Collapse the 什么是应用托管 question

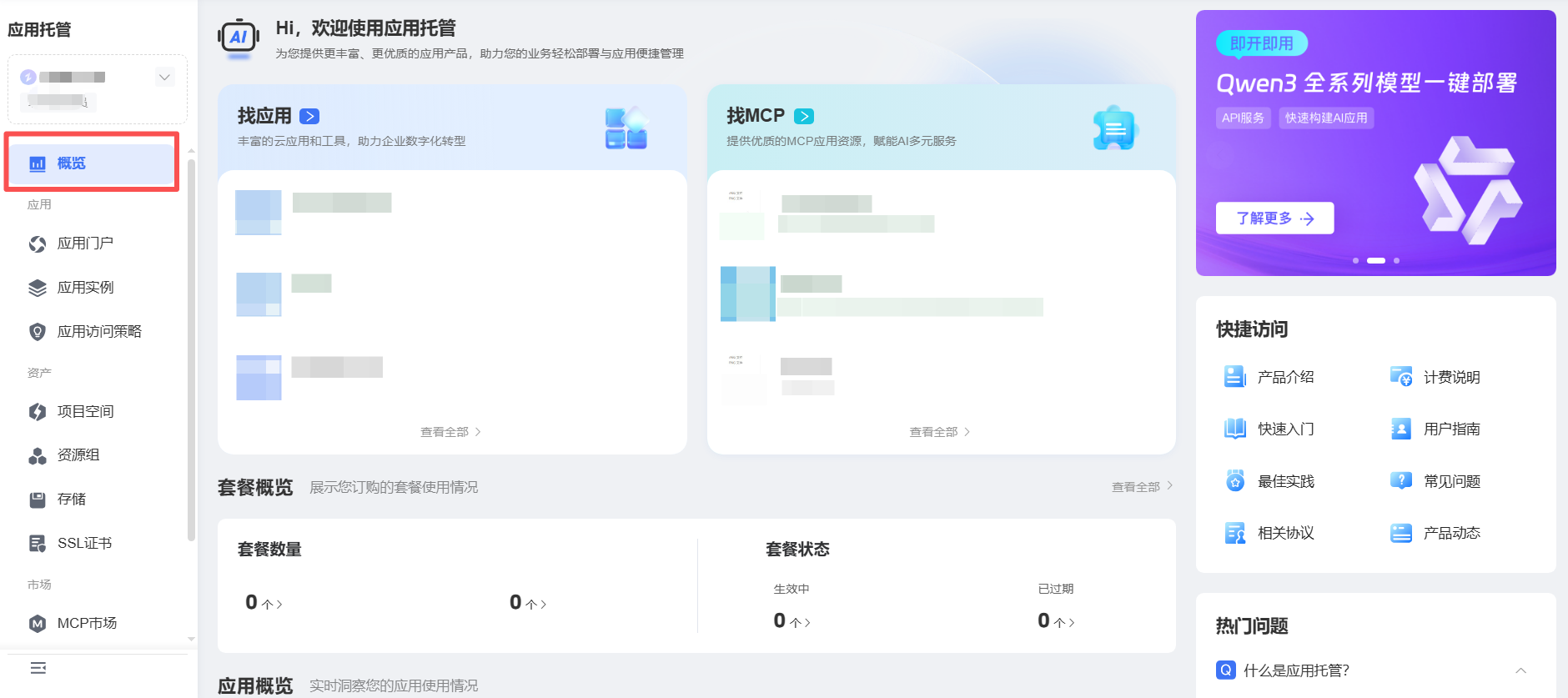[x=1520, y=670]
